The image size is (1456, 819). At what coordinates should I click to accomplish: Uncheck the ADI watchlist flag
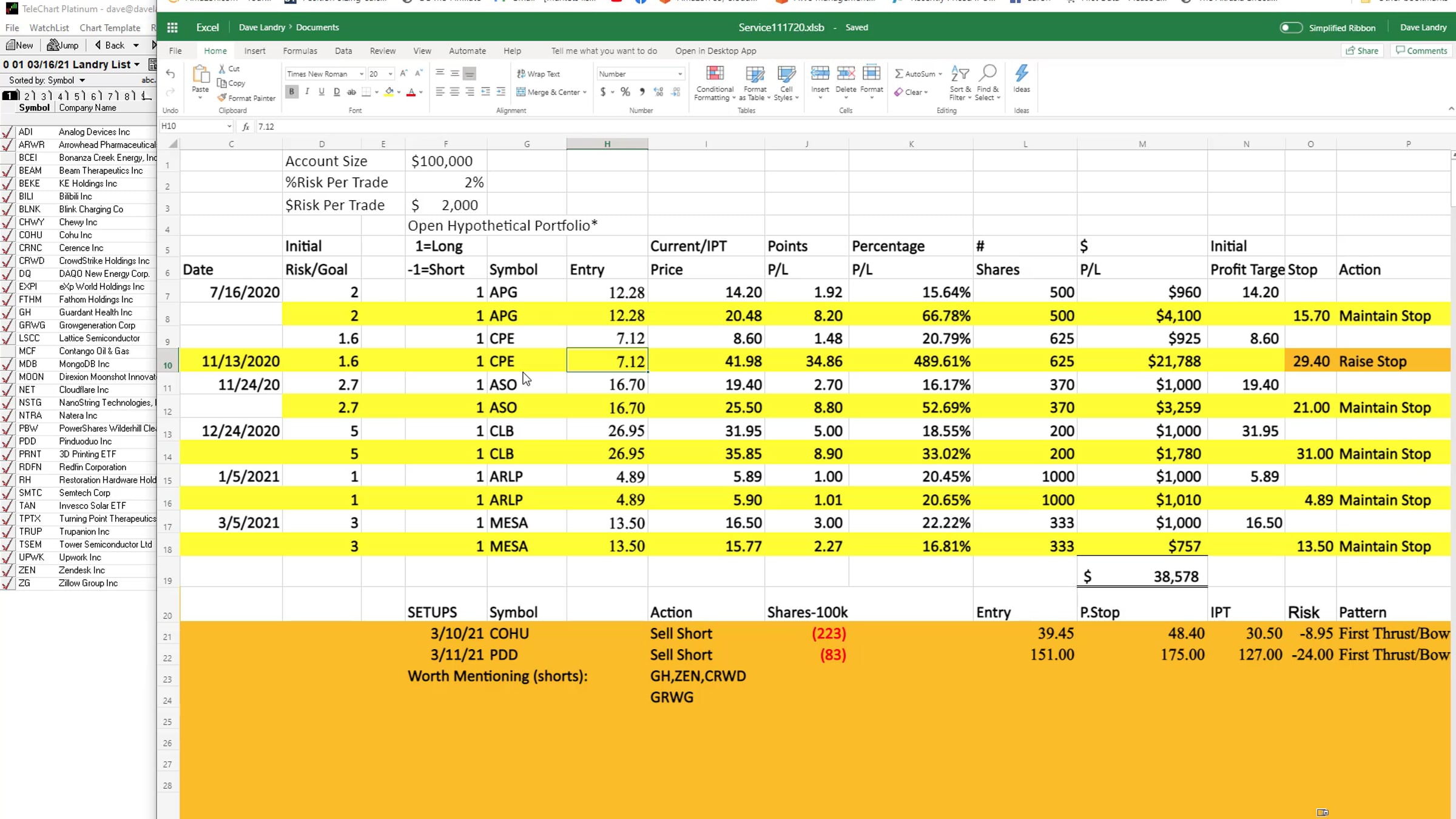[7, 132]
